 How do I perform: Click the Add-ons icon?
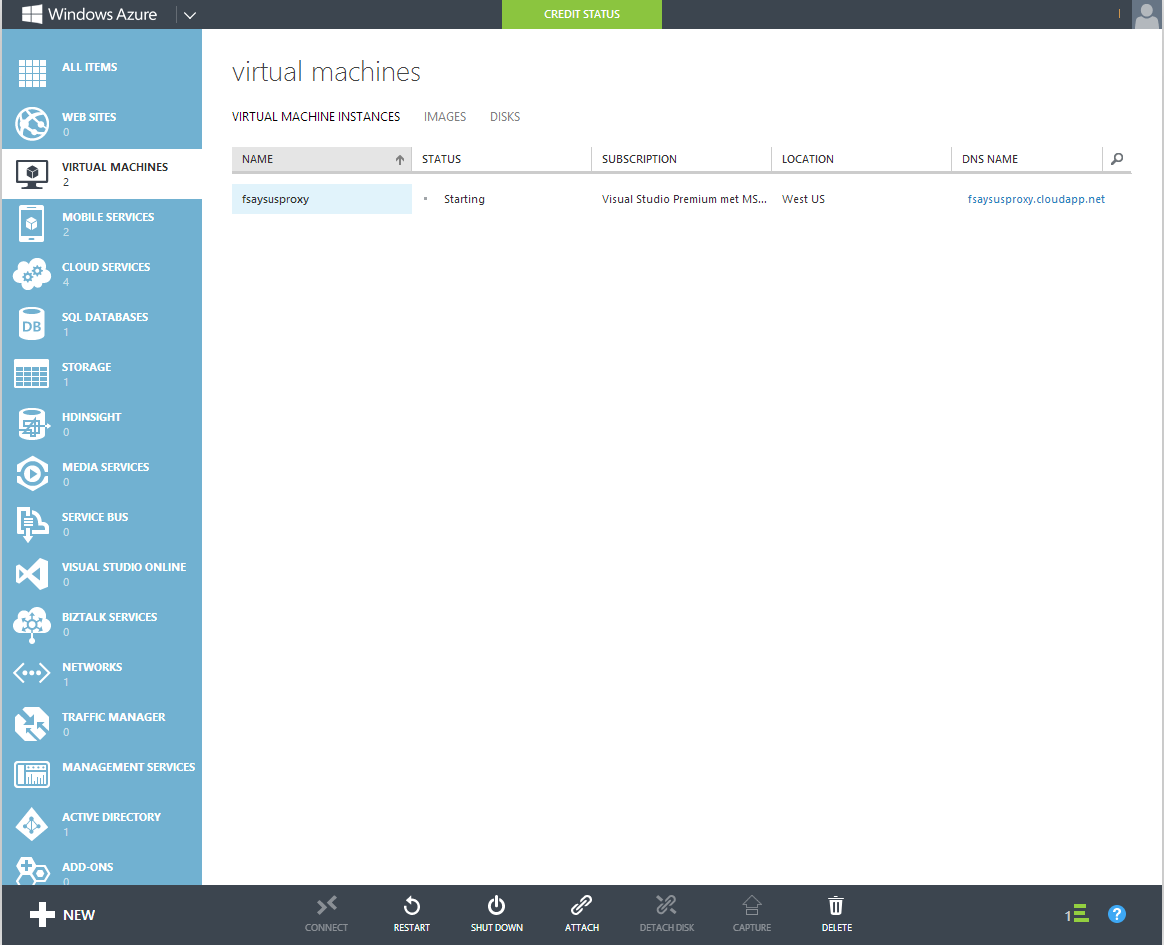click(32, 872)
